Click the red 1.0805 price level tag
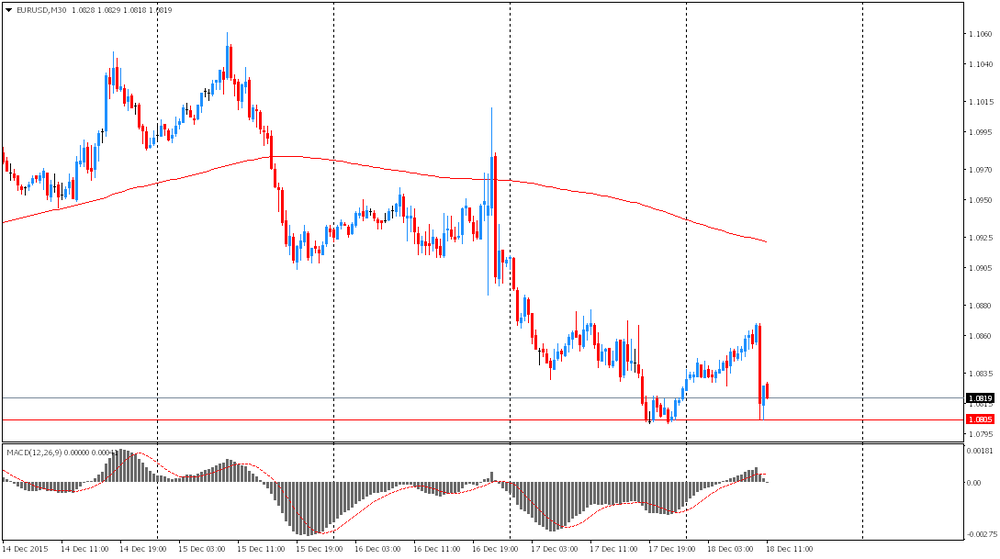Image resolution: width=1000 pixels, height=559 pixels. point(980,419)
